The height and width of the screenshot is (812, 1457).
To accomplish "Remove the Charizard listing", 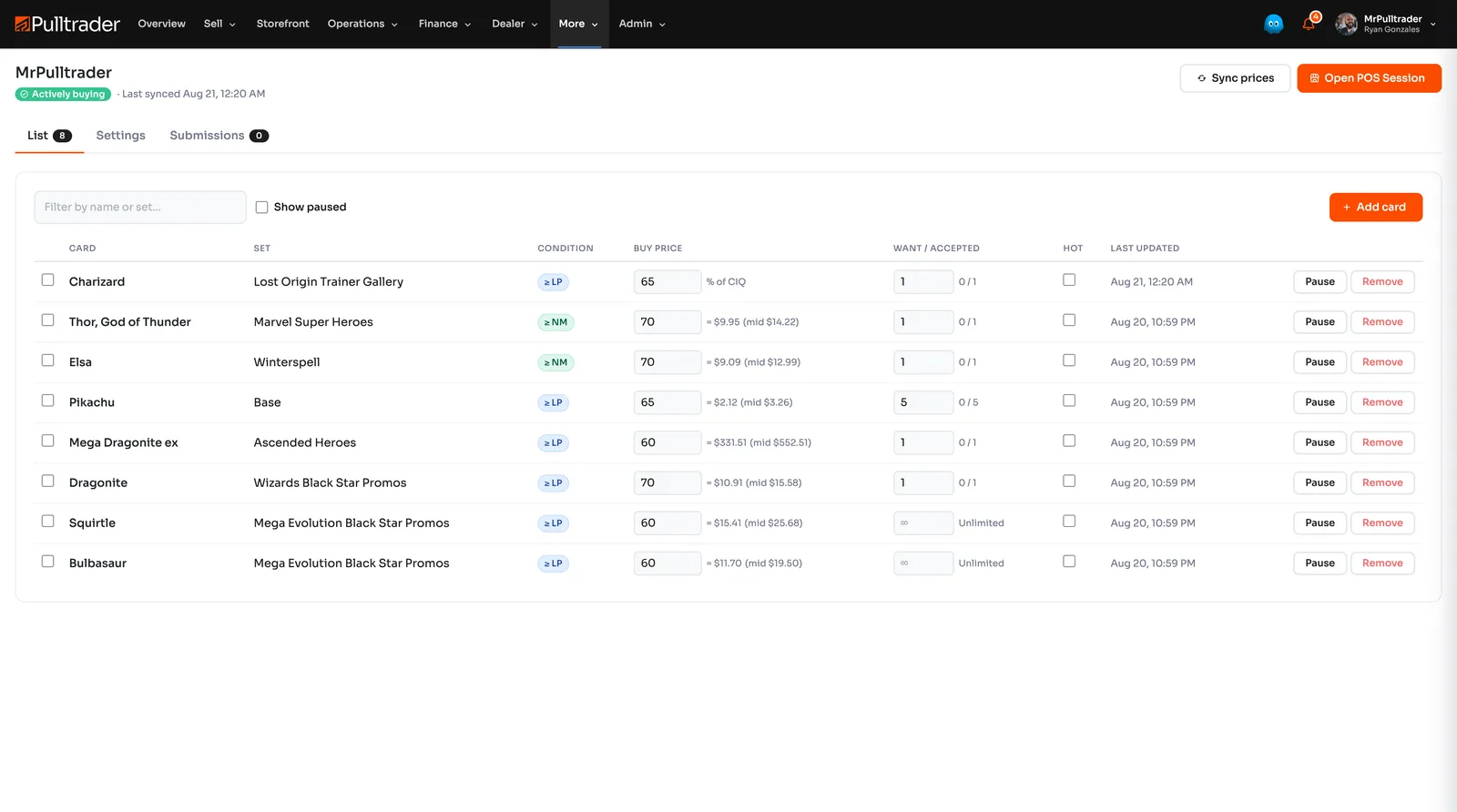I will click(x=1382, y=282).
